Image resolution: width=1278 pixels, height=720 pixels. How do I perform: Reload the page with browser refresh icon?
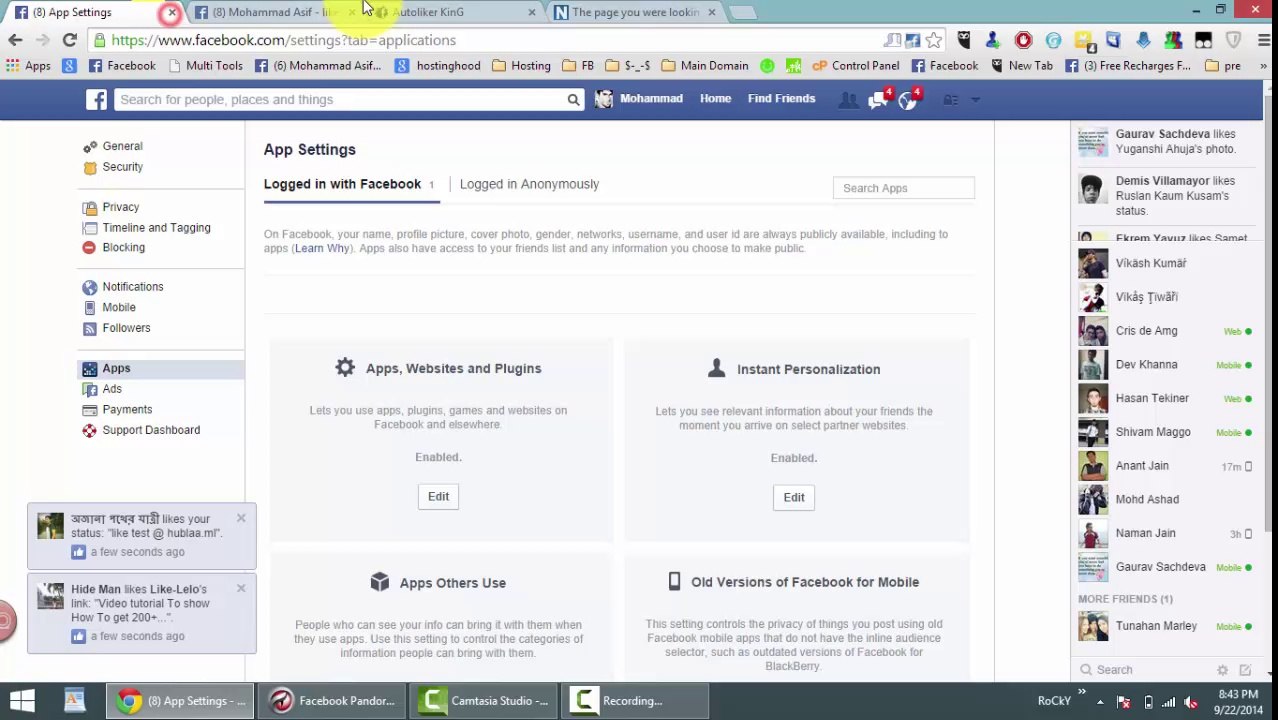point(69,40)
